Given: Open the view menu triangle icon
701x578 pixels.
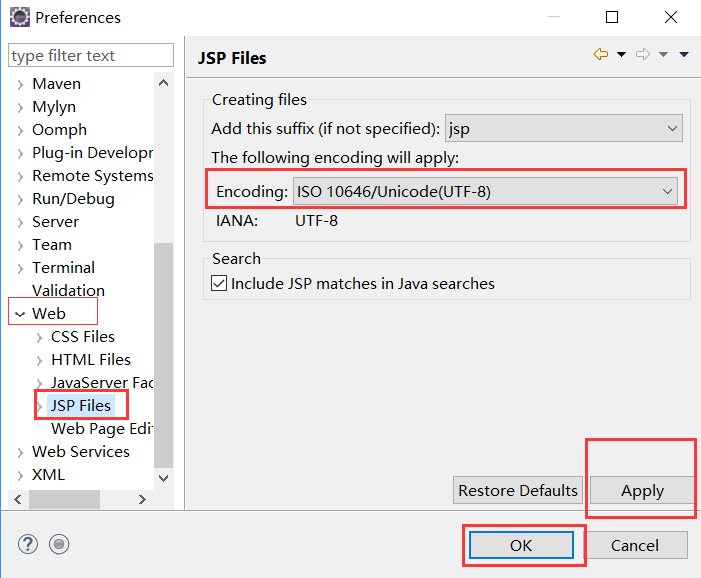Looking at the screenshot, I should [x=684, y=55].
